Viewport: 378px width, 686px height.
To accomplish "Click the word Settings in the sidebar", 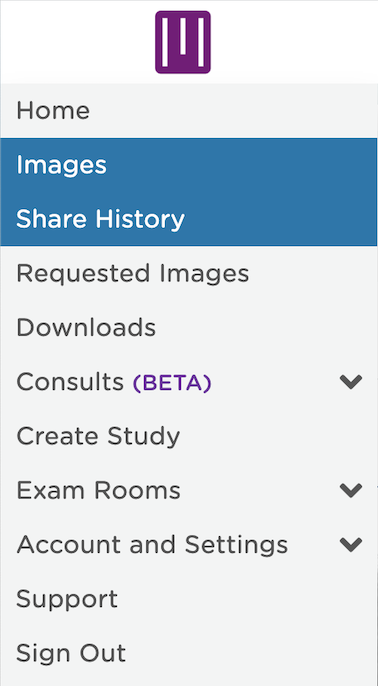I will (x=236, y=545).
